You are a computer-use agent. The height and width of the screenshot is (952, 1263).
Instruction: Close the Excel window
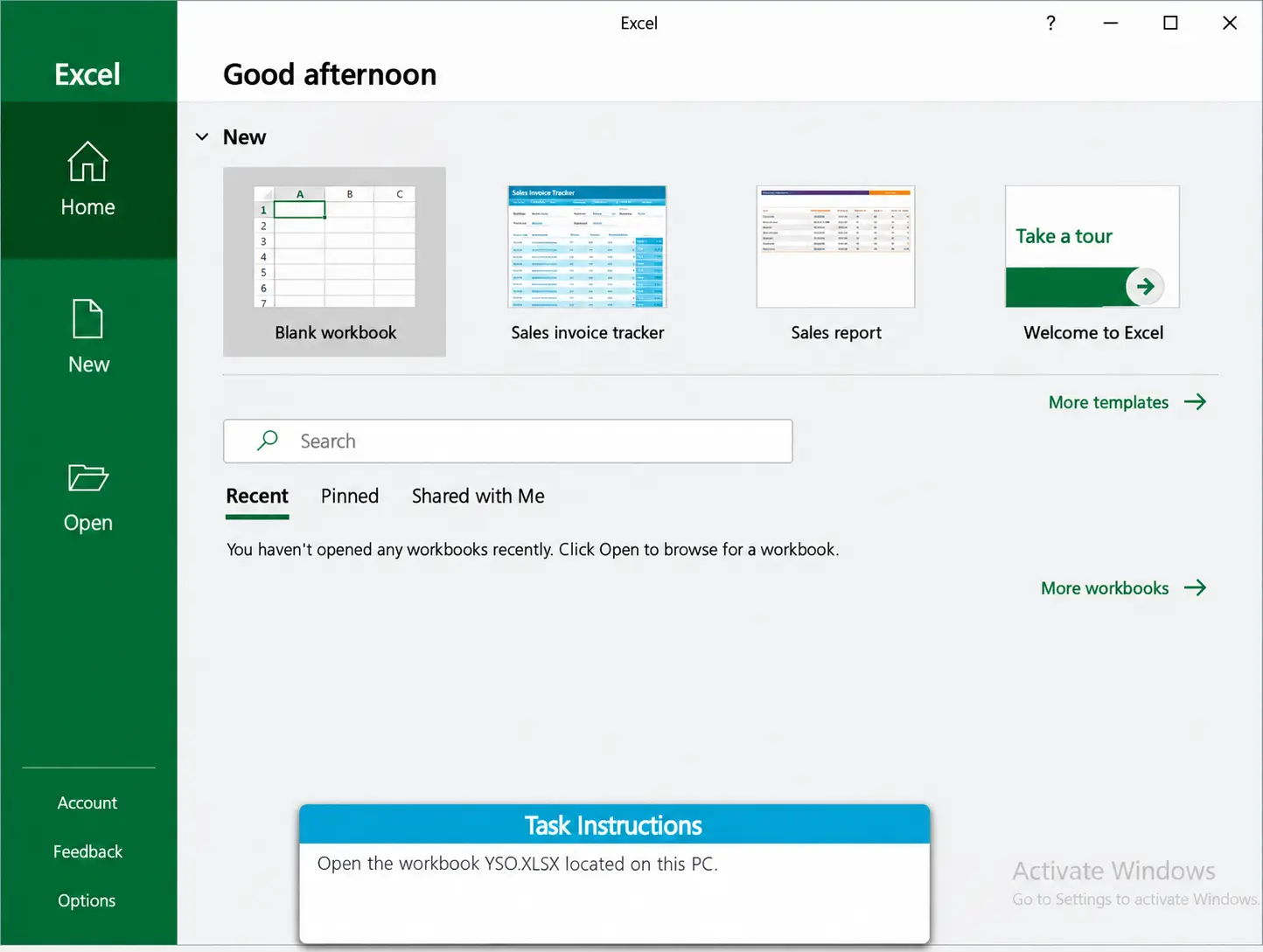(1230, 24)
